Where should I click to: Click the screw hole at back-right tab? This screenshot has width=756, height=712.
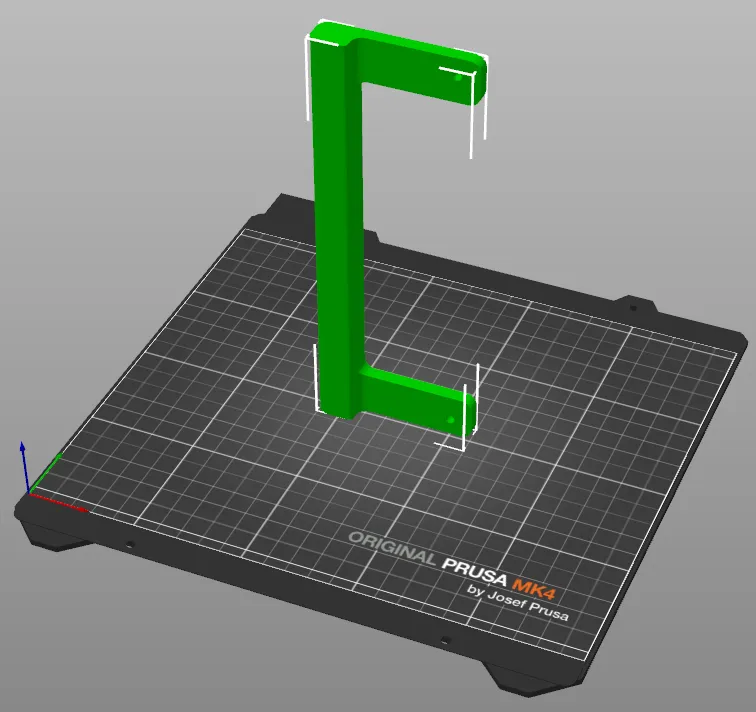click(633, 307)
